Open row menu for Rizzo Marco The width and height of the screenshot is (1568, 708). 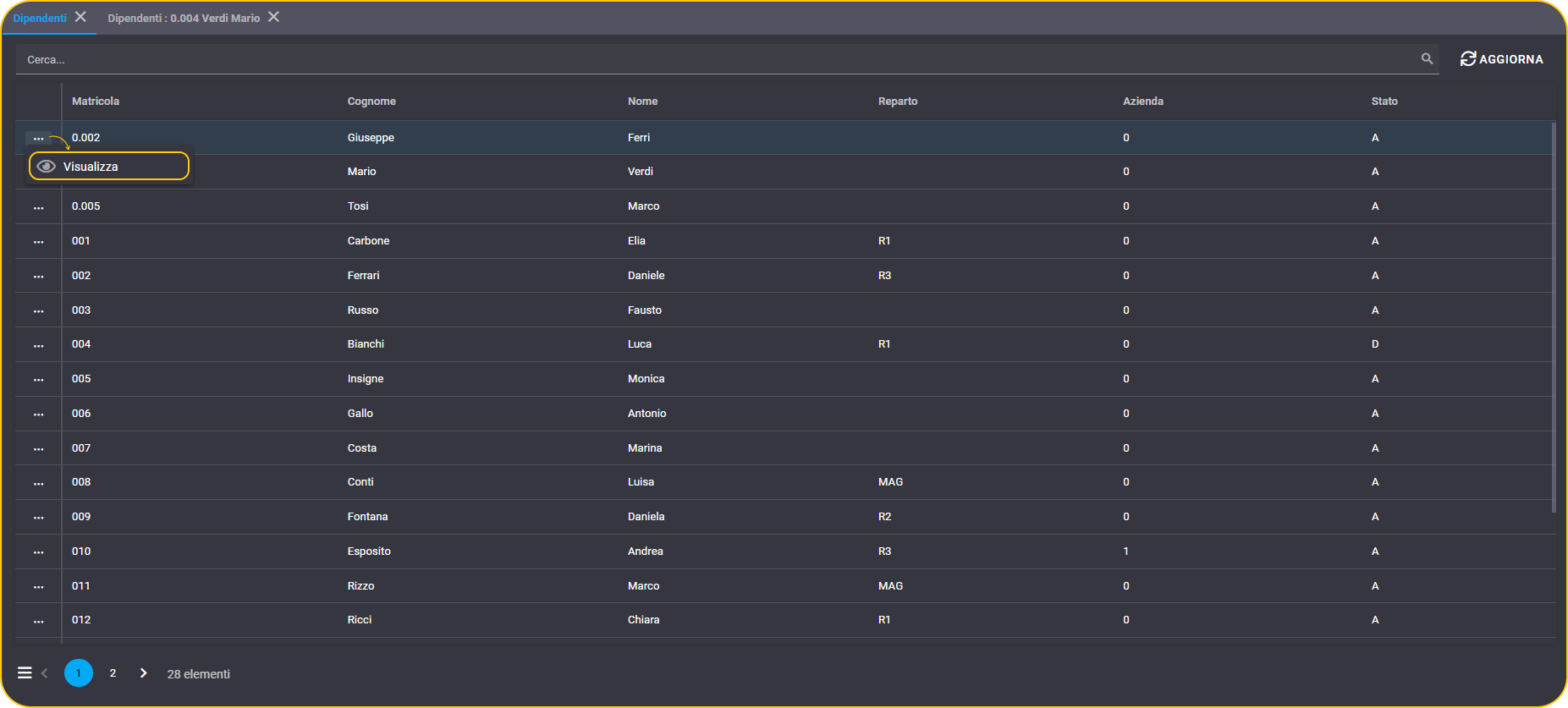pyautogui.click(x=38, y=587)
